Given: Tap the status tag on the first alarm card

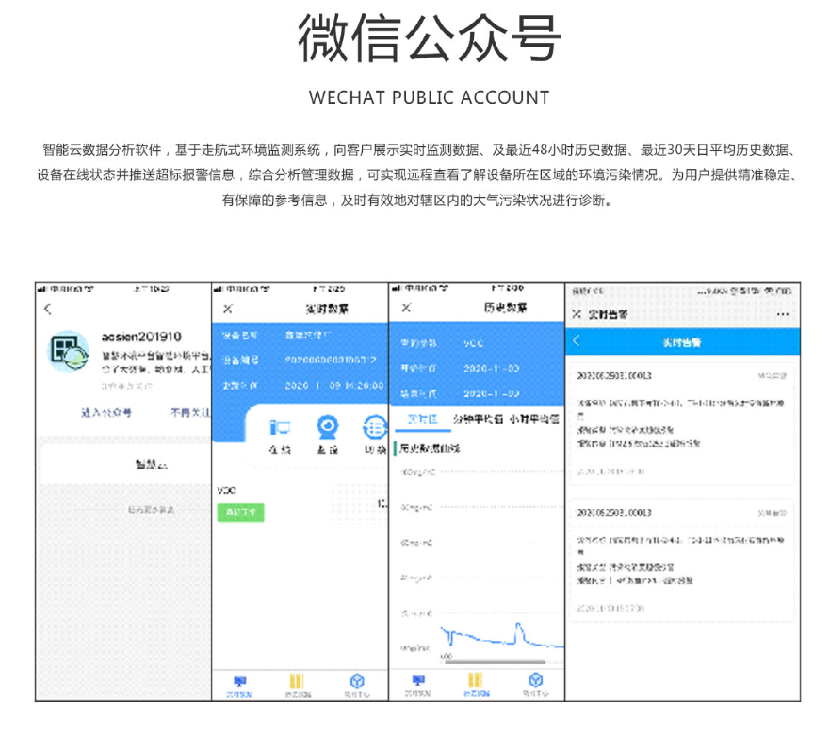Looking at the screenshot, I should pos(772,376).
